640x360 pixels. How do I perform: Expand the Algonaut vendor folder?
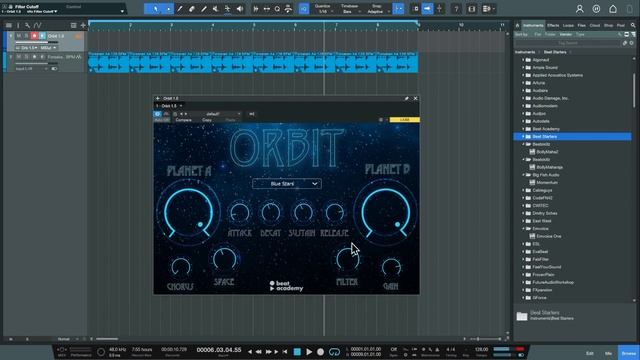coord(523,60)
